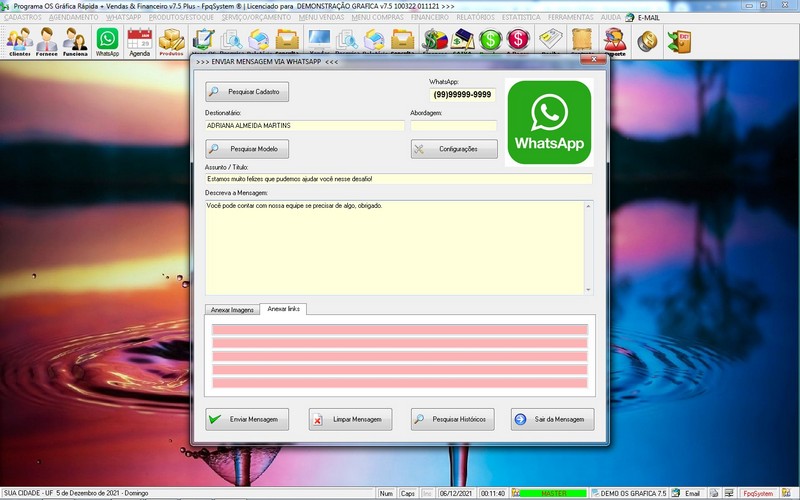This screenshot has height=500, width=800.
Task: Open the Funciona employees toolbar icon
Action: [x=75, y=41]
